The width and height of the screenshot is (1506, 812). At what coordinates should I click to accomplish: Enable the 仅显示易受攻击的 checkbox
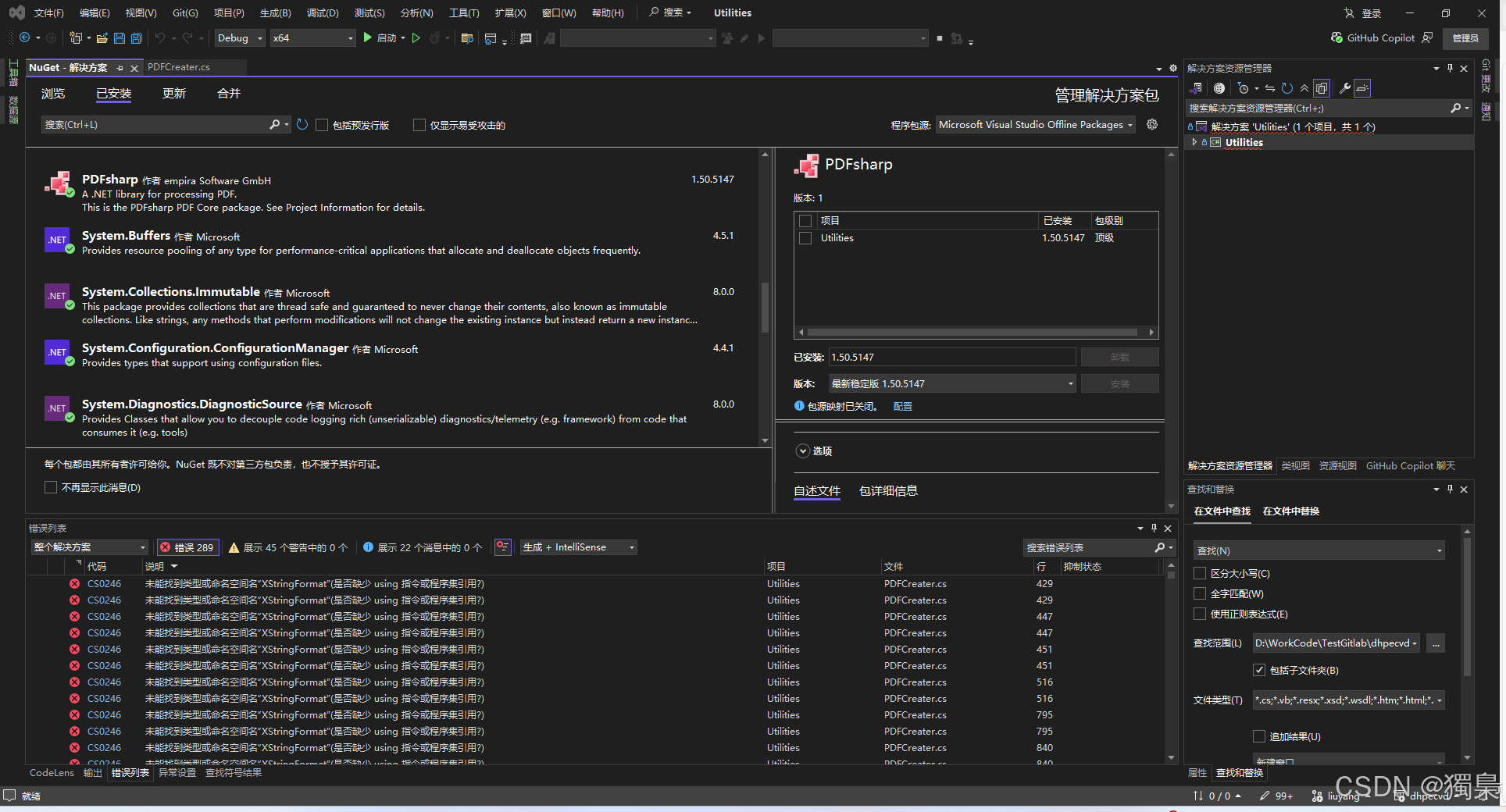point(419,125)
